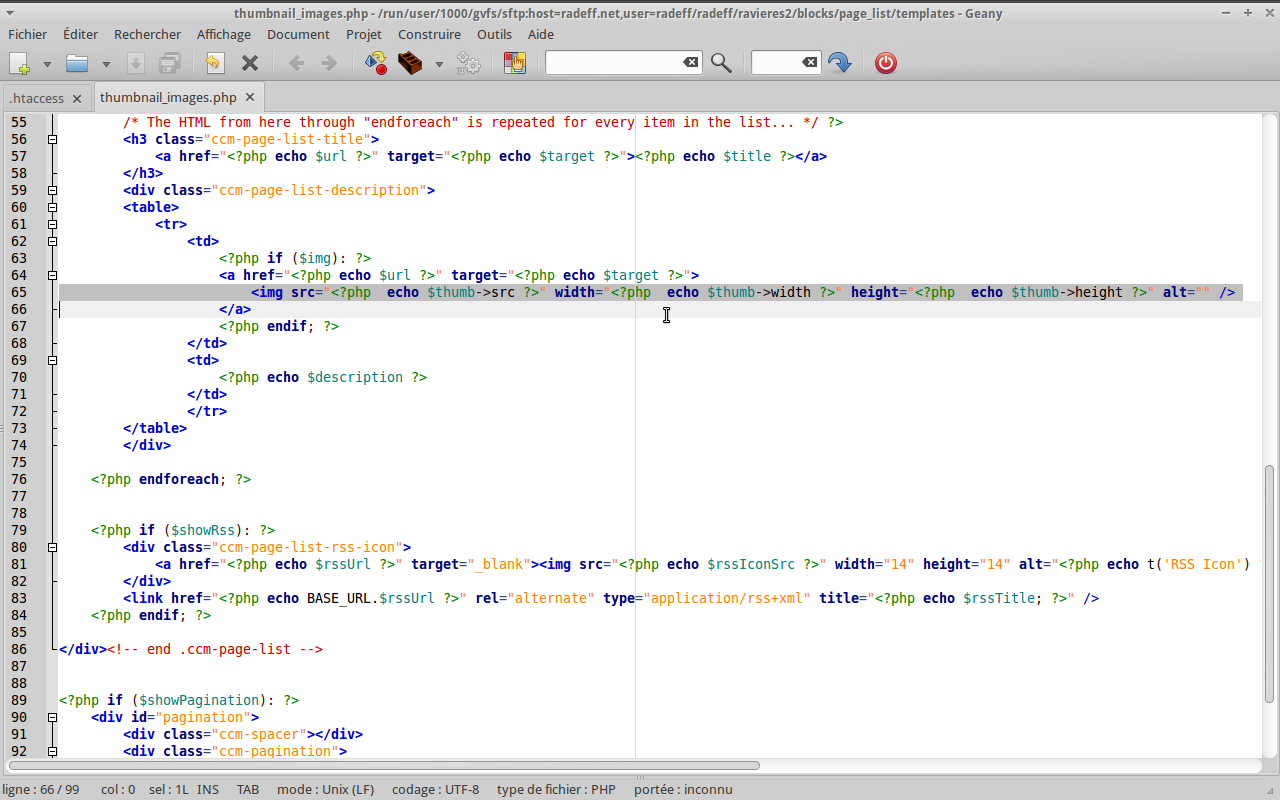This screenshot has height=800, width=1280.
Task: Toggle the fold at line 90 pagination div
Action: [52, 717]
